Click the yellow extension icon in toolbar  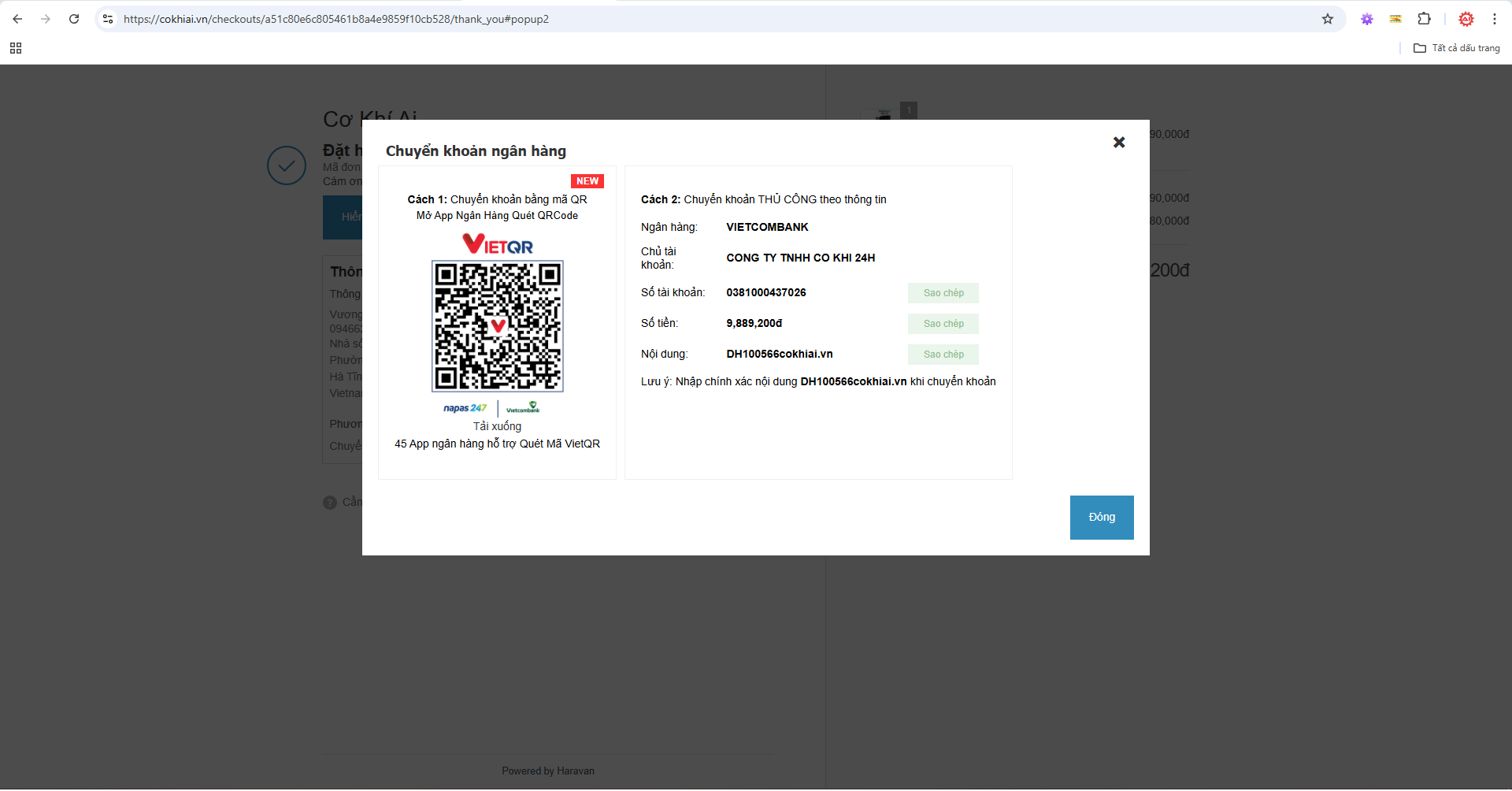click(1395, 19)
